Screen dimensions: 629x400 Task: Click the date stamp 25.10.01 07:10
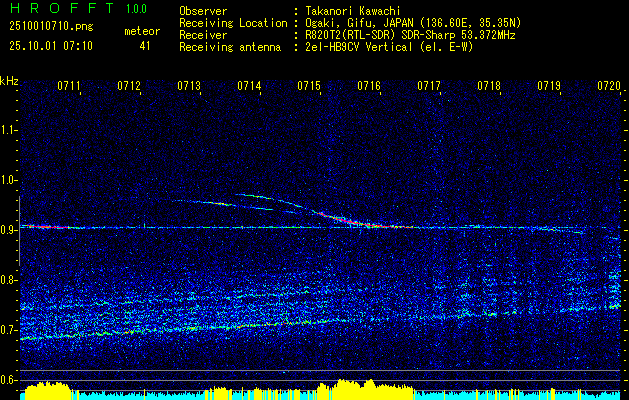point(51,46)
